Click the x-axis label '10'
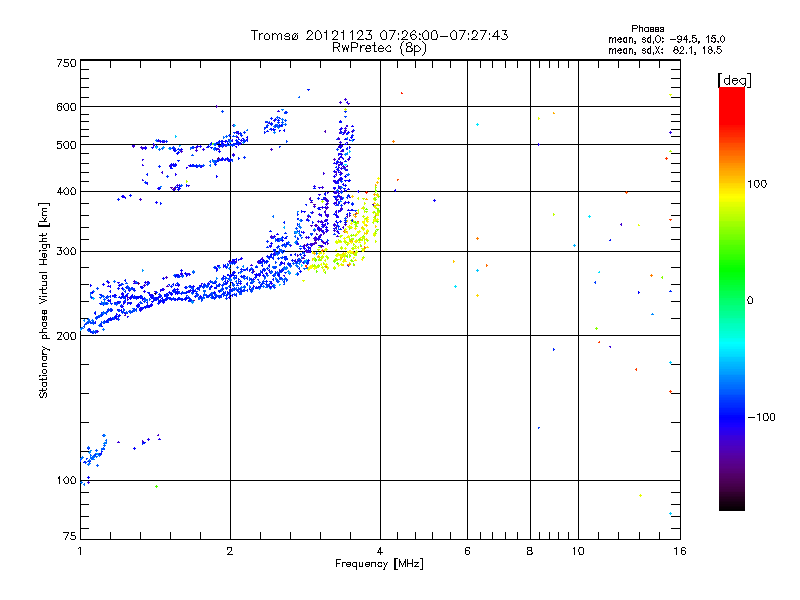Image resolution: width=800 pixels, height=600 pixels. click(578, 551)
